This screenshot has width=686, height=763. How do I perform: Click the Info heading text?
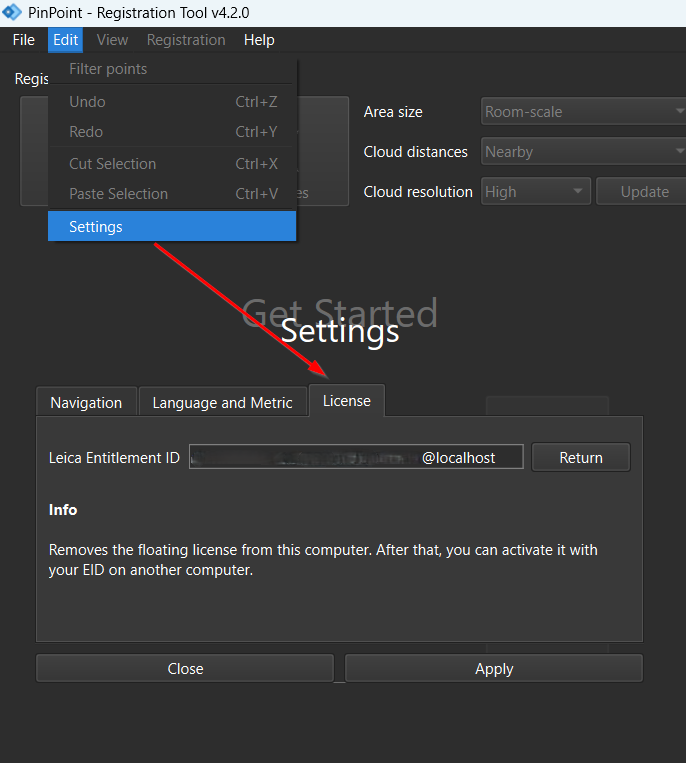point(63,509)
